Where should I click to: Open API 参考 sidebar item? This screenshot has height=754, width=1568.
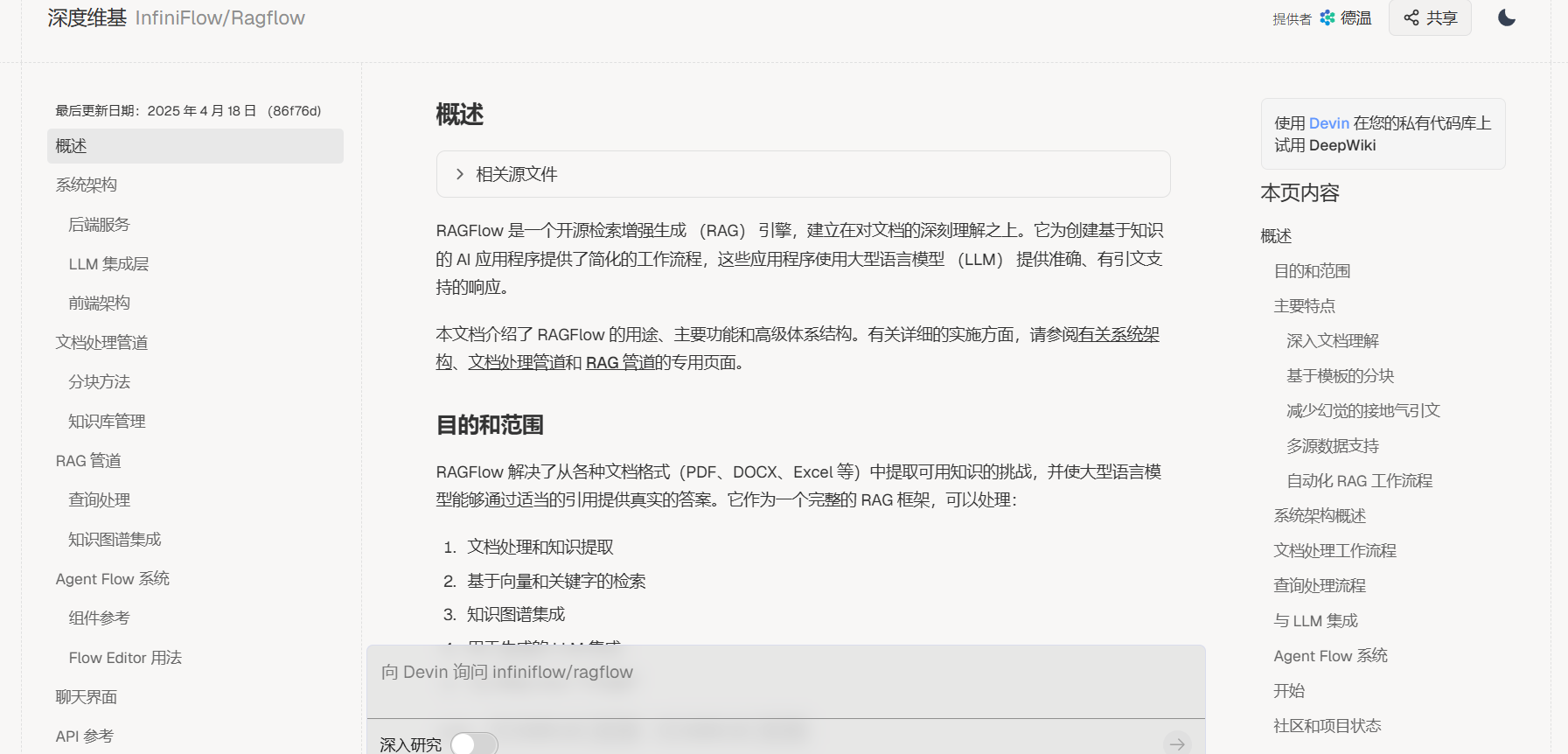click(85, 736)
